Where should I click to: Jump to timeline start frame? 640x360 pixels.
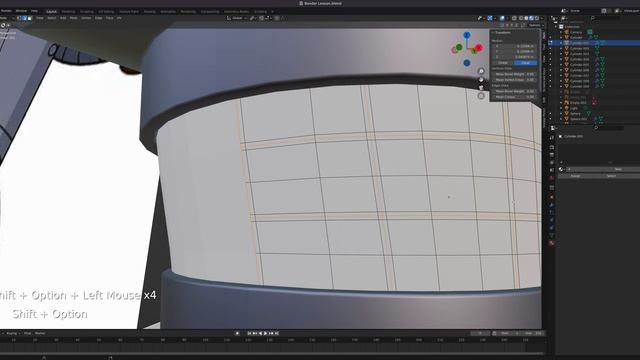click(x=249, y=333)
